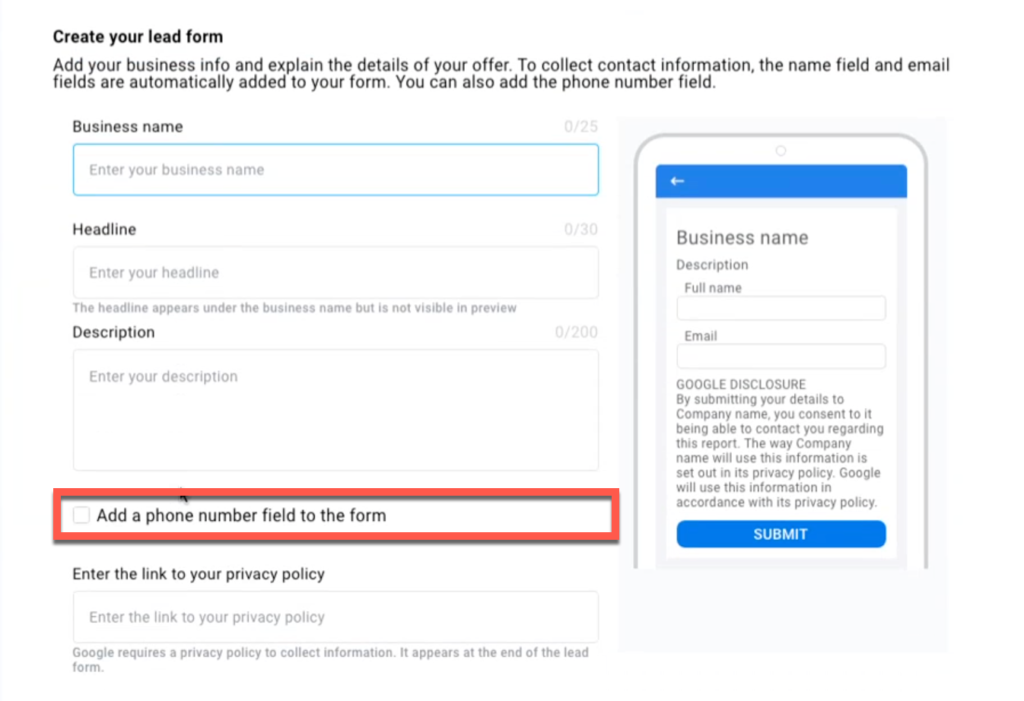Select the Full name field in preview
Image resolution: width=1024 pixels, height=701 pixels.
click(781, 308)
